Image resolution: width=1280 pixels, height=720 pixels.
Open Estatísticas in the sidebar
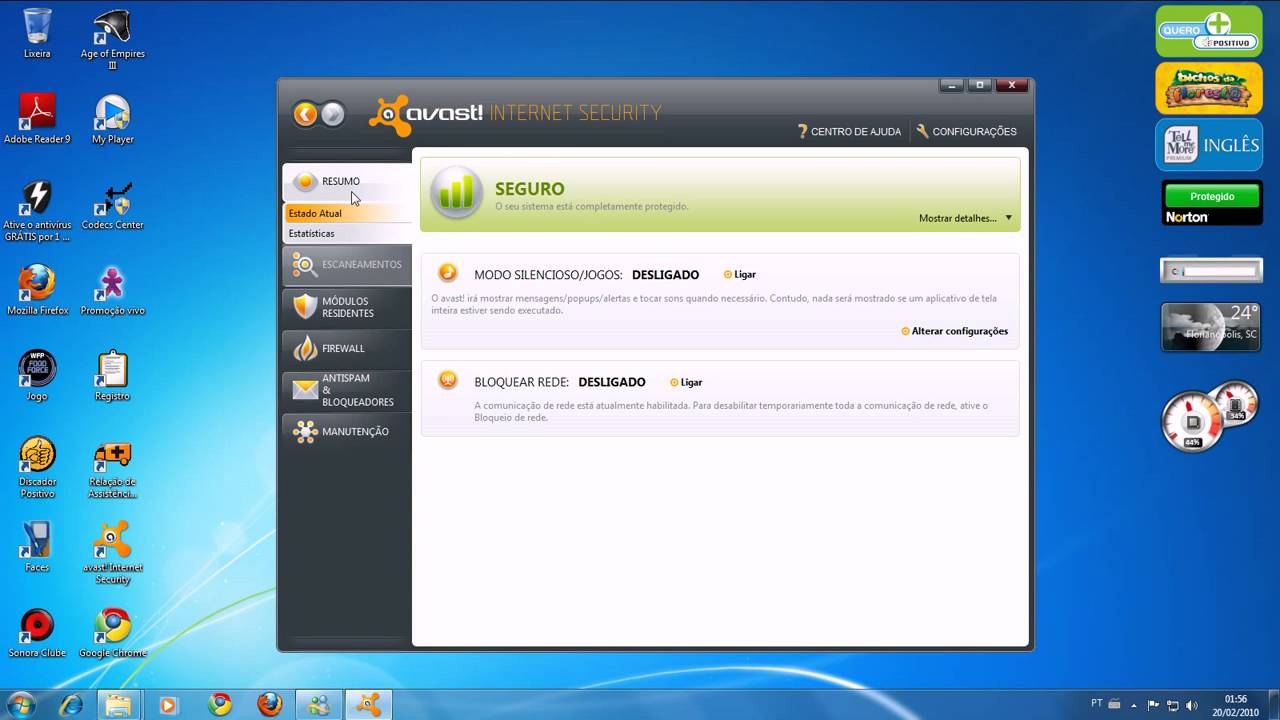347,233
